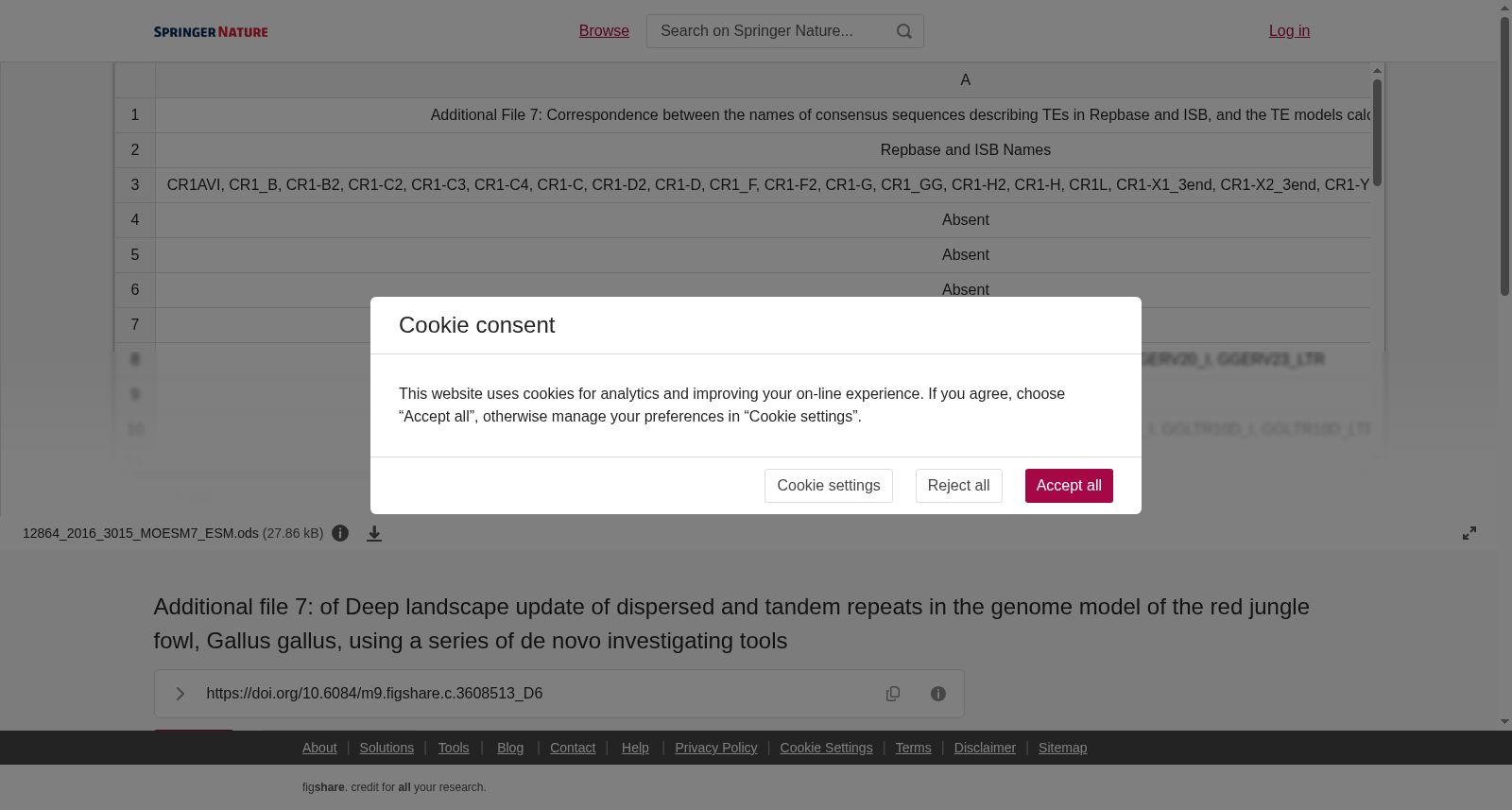Open the Terms footer link

(x=913, y=748)
